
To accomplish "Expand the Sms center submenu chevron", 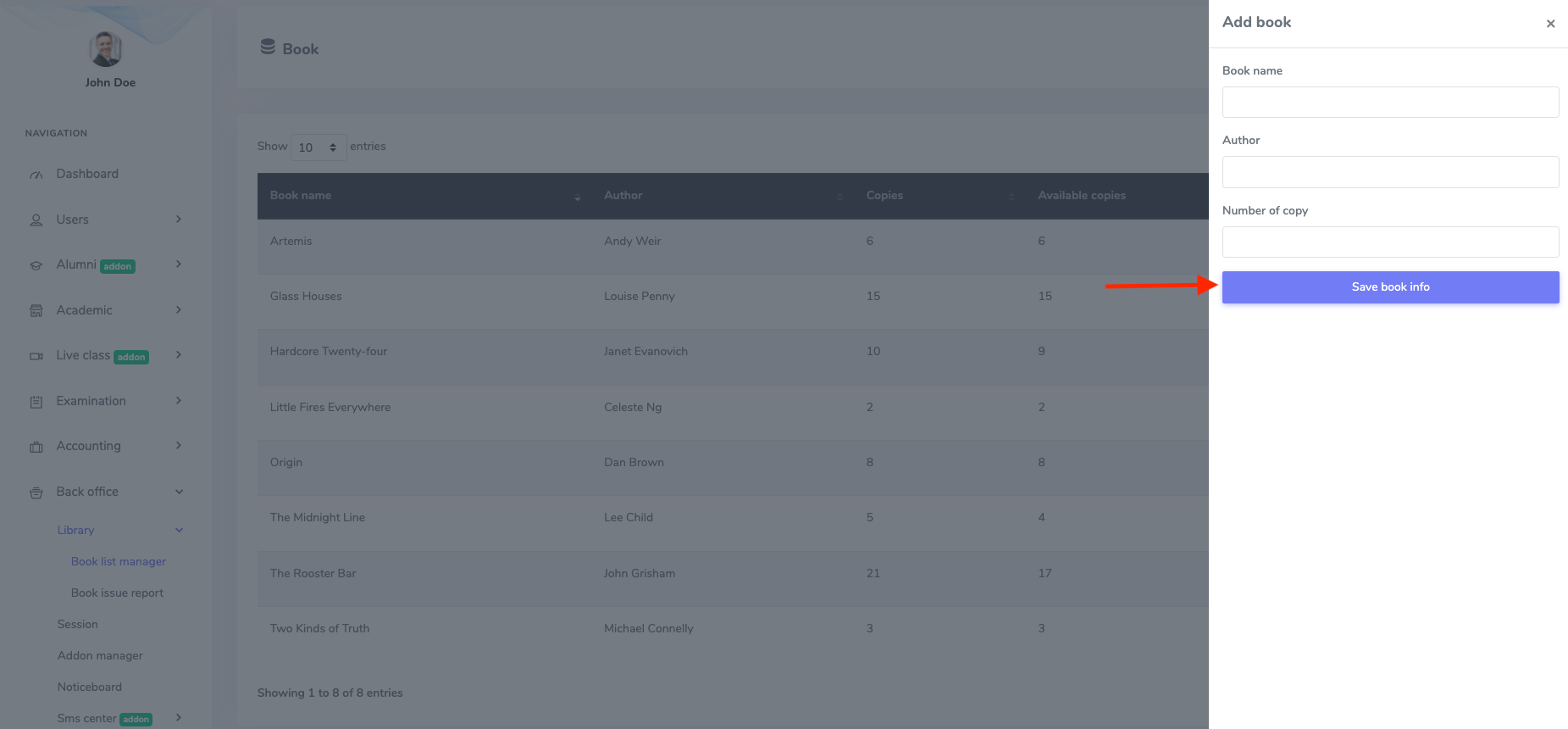I will click(179, 718).
